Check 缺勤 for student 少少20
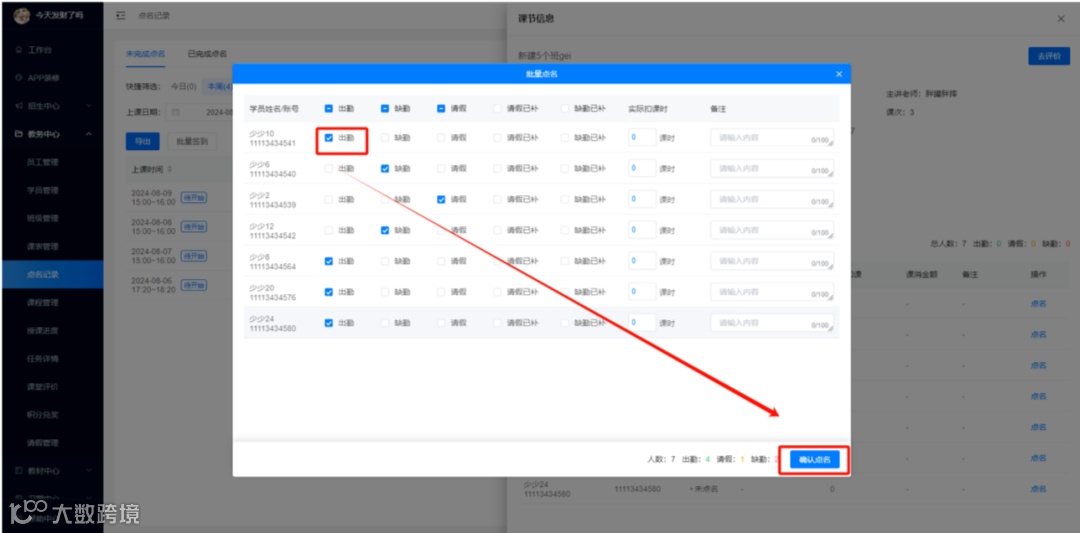1080x533 pixels. pyautogui.click(x=385, y=292)
